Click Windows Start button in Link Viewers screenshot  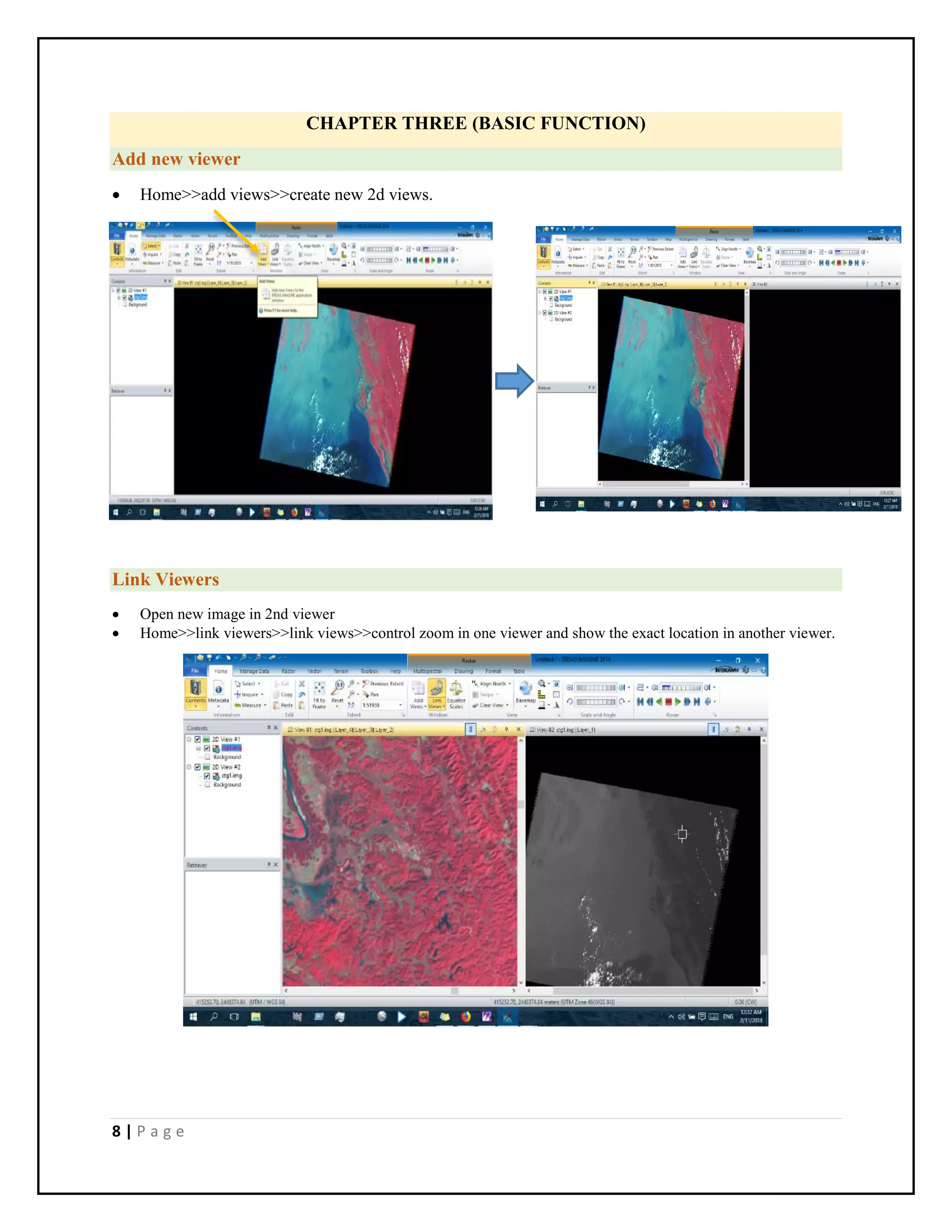[193, 1016]
